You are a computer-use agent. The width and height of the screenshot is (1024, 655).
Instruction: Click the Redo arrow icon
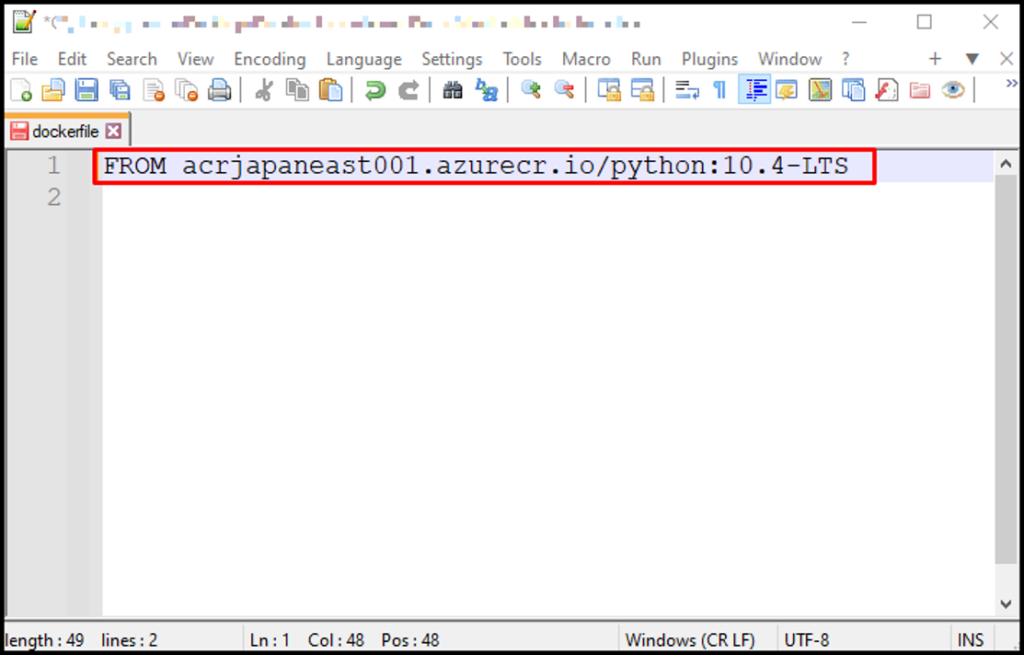(x=408, y=90)
